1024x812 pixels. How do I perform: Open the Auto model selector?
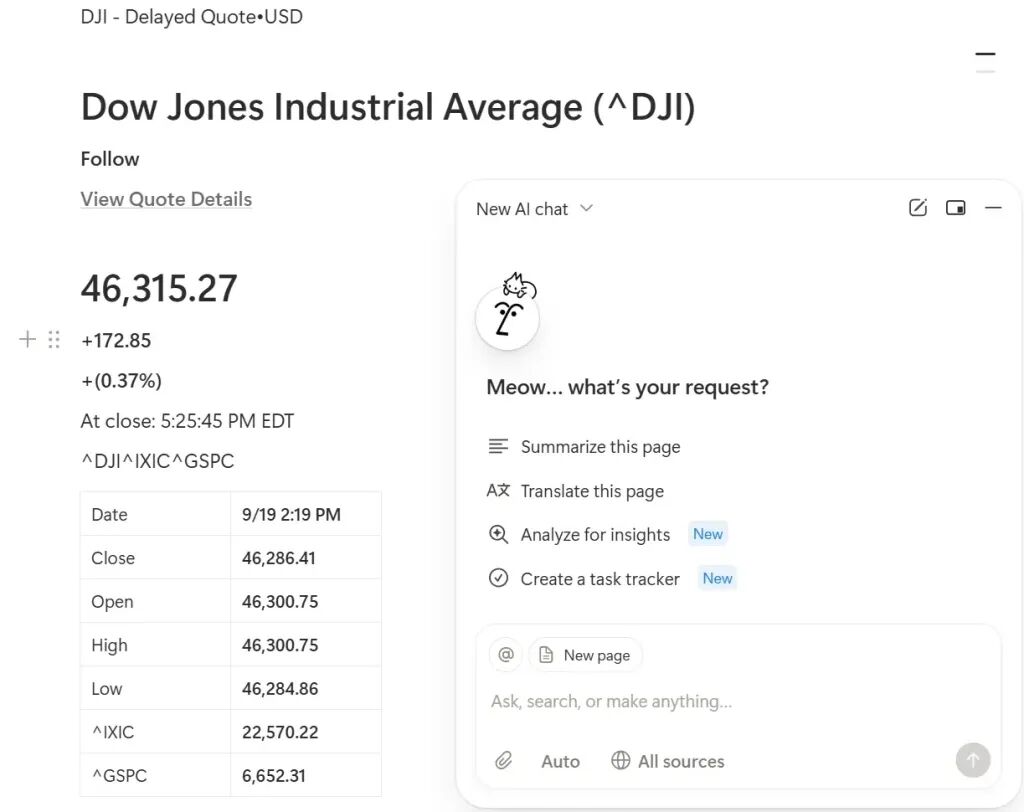[560, 761]
